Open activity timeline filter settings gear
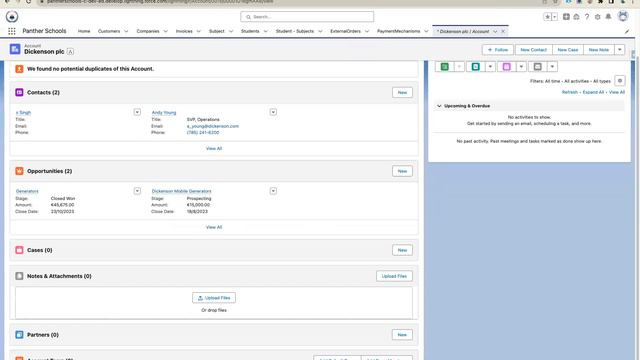The height and width of the screenshot is (360, 640). coord(620,81)
